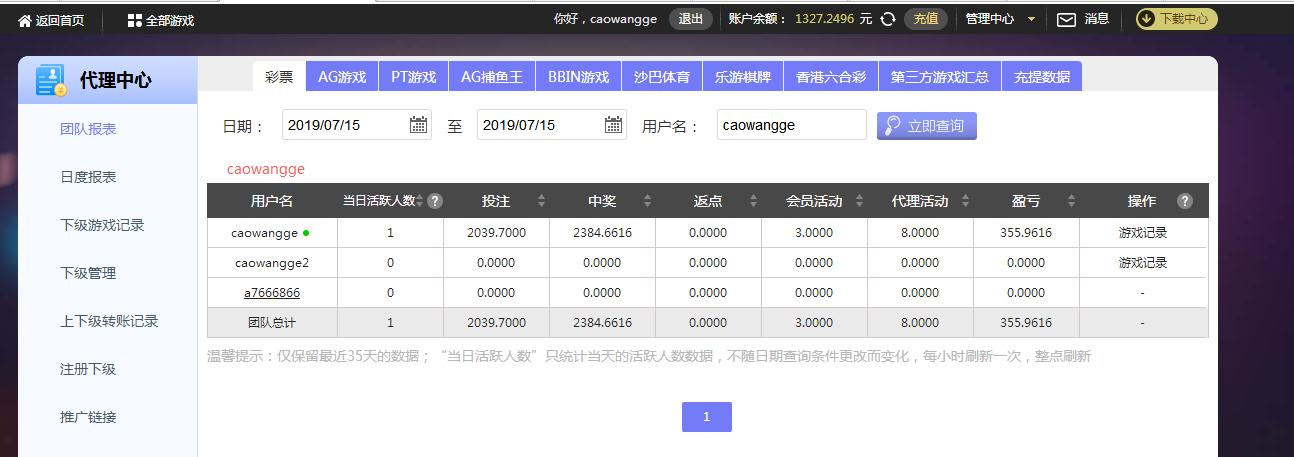Image resolution: width=1294 pixels, height=457 pixels.
Task: Open the AG捕鱼王 tab
Action: (x=492, y=77)
